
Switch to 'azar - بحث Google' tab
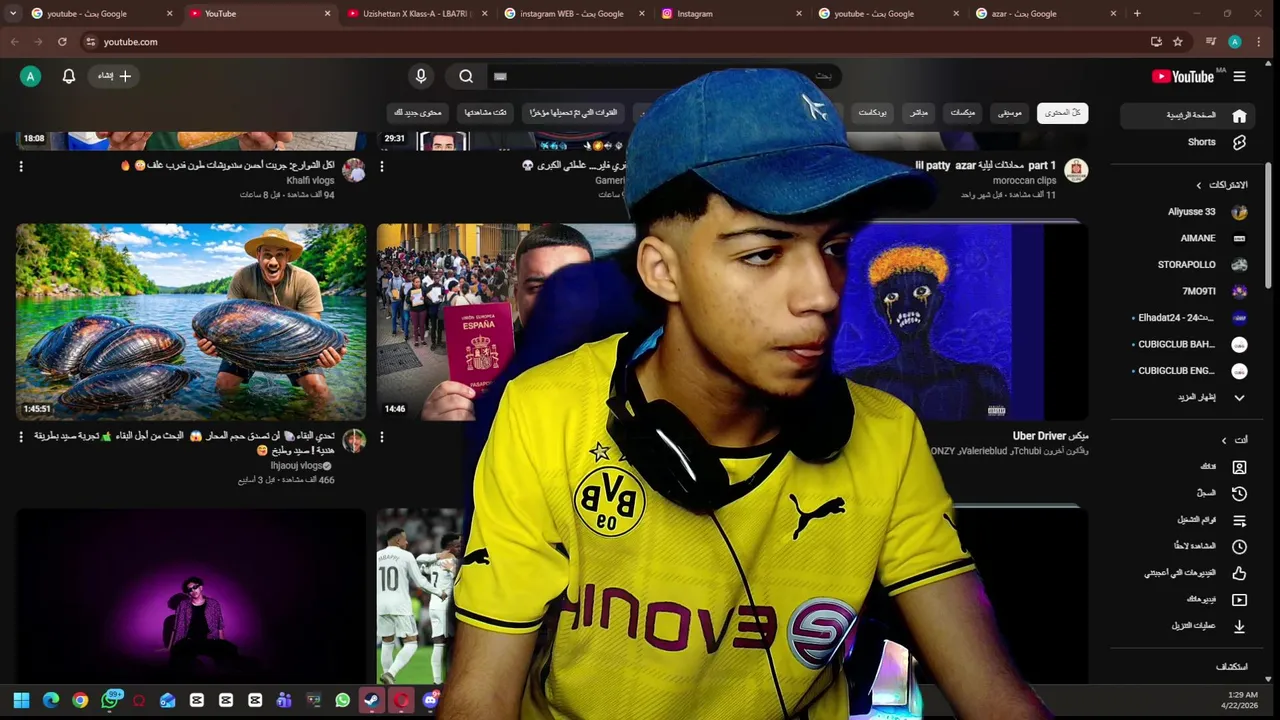point(1046,14)
